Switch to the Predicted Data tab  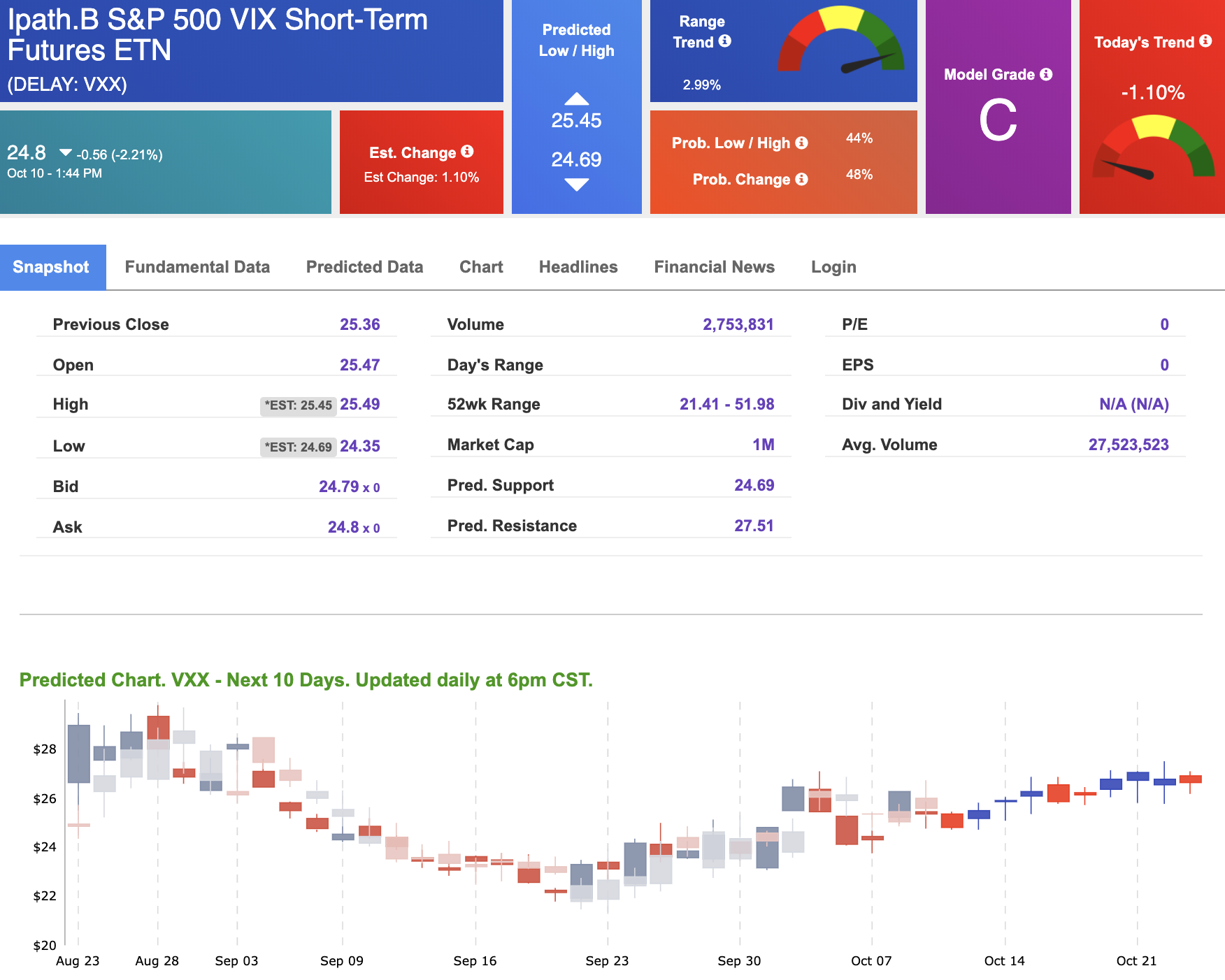click(364, 267)
